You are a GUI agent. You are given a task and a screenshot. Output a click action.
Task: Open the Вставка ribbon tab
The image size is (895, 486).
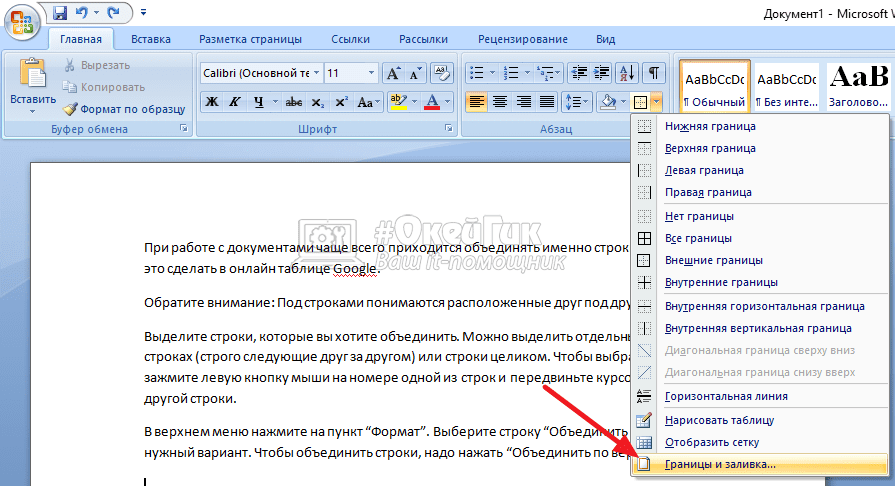coord(151,39)
